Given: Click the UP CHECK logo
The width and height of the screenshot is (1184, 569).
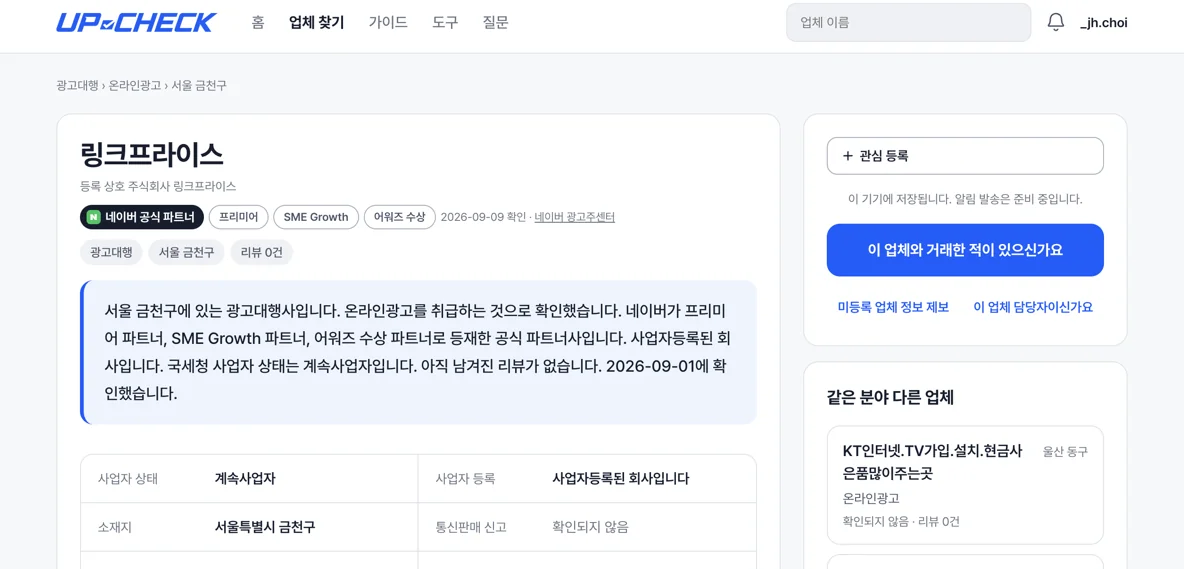Looking at the screenshot, I should pos(136,23).
